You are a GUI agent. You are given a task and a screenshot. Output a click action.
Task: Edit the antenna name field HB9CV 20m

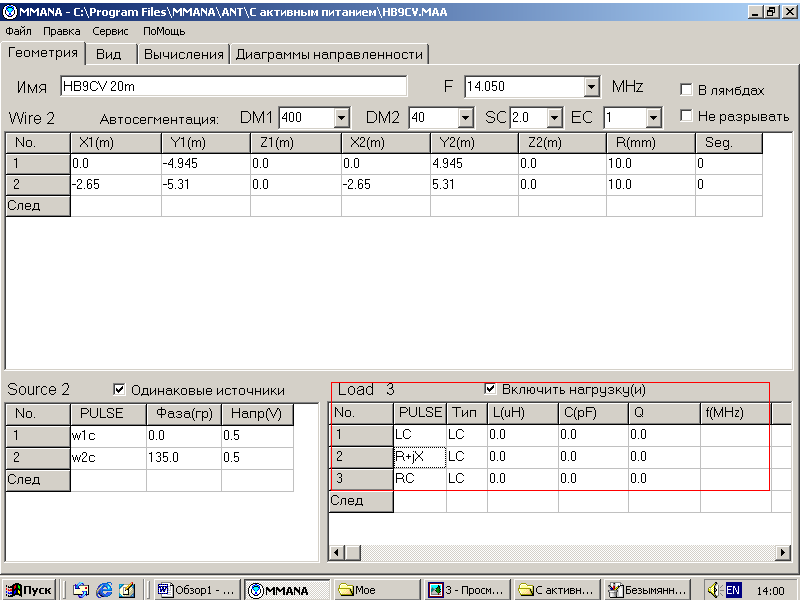[234, 86]
